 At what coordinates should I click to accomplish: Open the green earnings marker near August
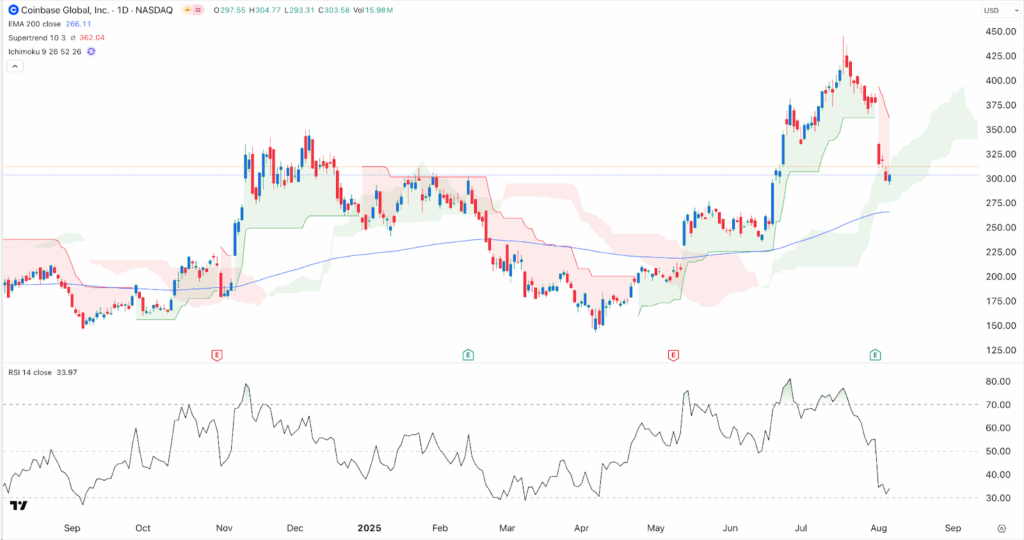click(875, 355)
